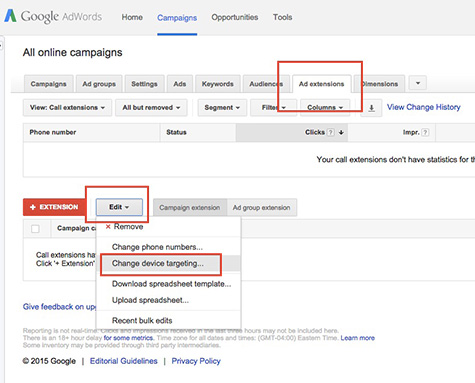Switch to the Campaigns sub-tab
Screen dimensions: 475x383
pyautogui.click(x=48, y=84)
